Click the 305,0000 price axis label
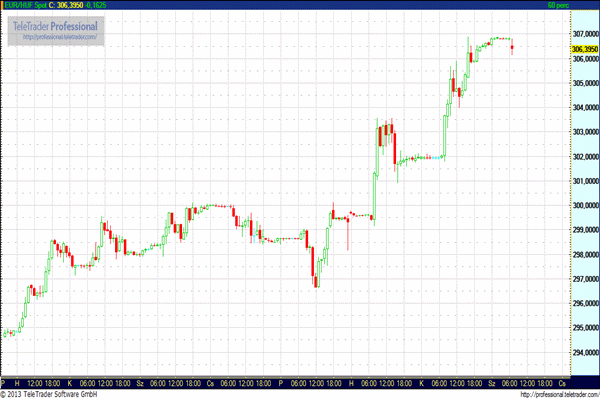 (584, 83)
